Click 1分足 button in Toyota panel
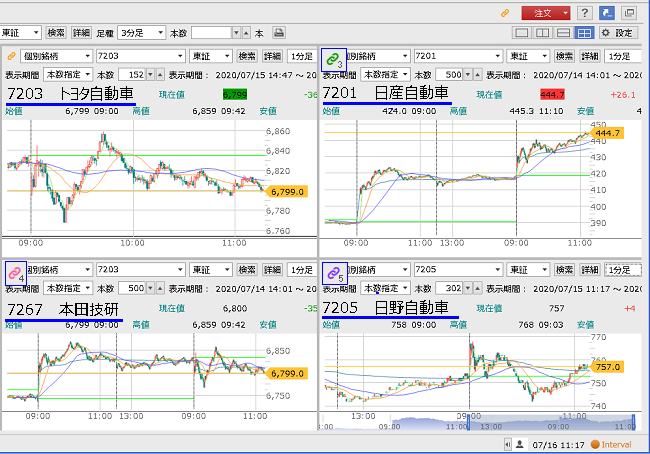 (x=302, y=56)
